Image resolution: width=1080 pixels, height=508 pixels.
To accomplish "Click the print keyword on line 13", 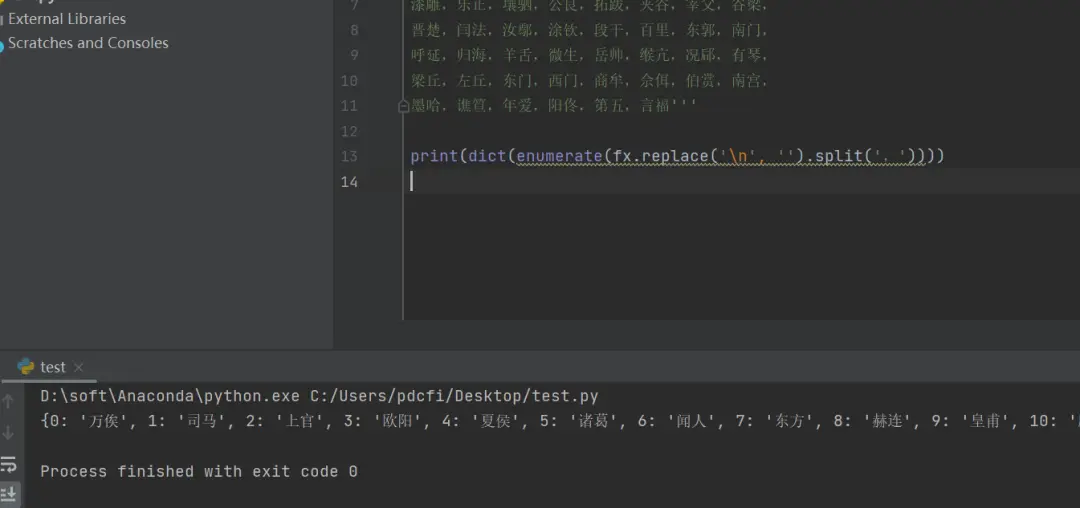I will [x=434, y=156].
